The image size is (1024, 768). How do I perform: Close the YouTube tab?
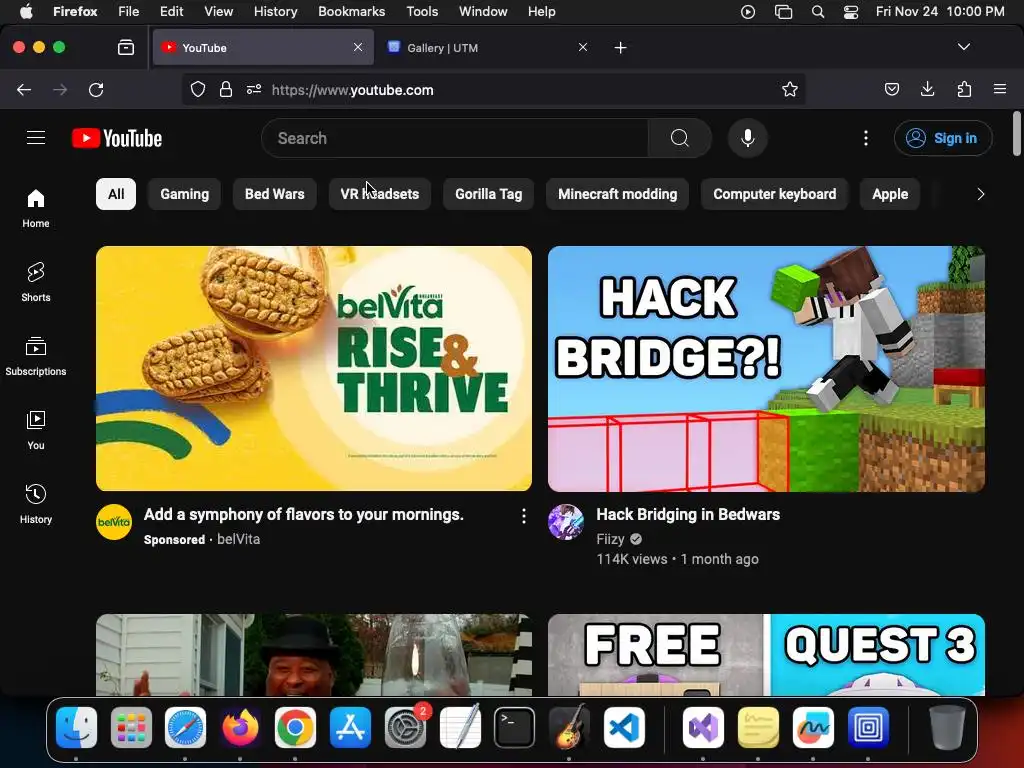click(x=358, y=47)
